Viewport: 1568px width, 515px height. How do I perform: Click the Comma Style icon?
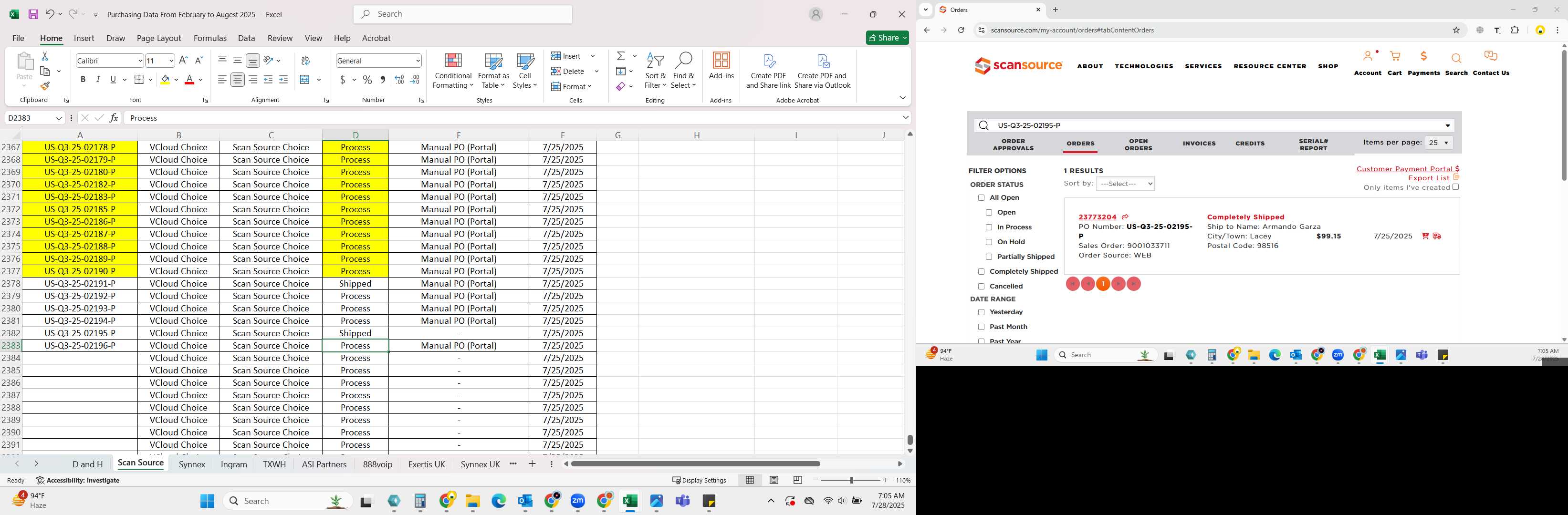tap(382, 80)
